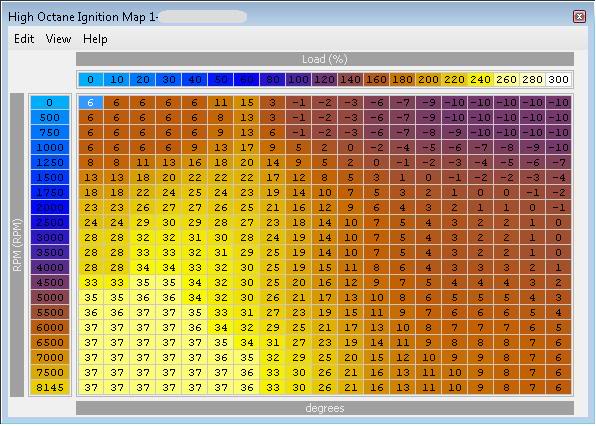The width and height of the screenshot is (596, 426).
Task: Select cell 12 at 1500 RPM, load 100
Action: pos(298,177)
